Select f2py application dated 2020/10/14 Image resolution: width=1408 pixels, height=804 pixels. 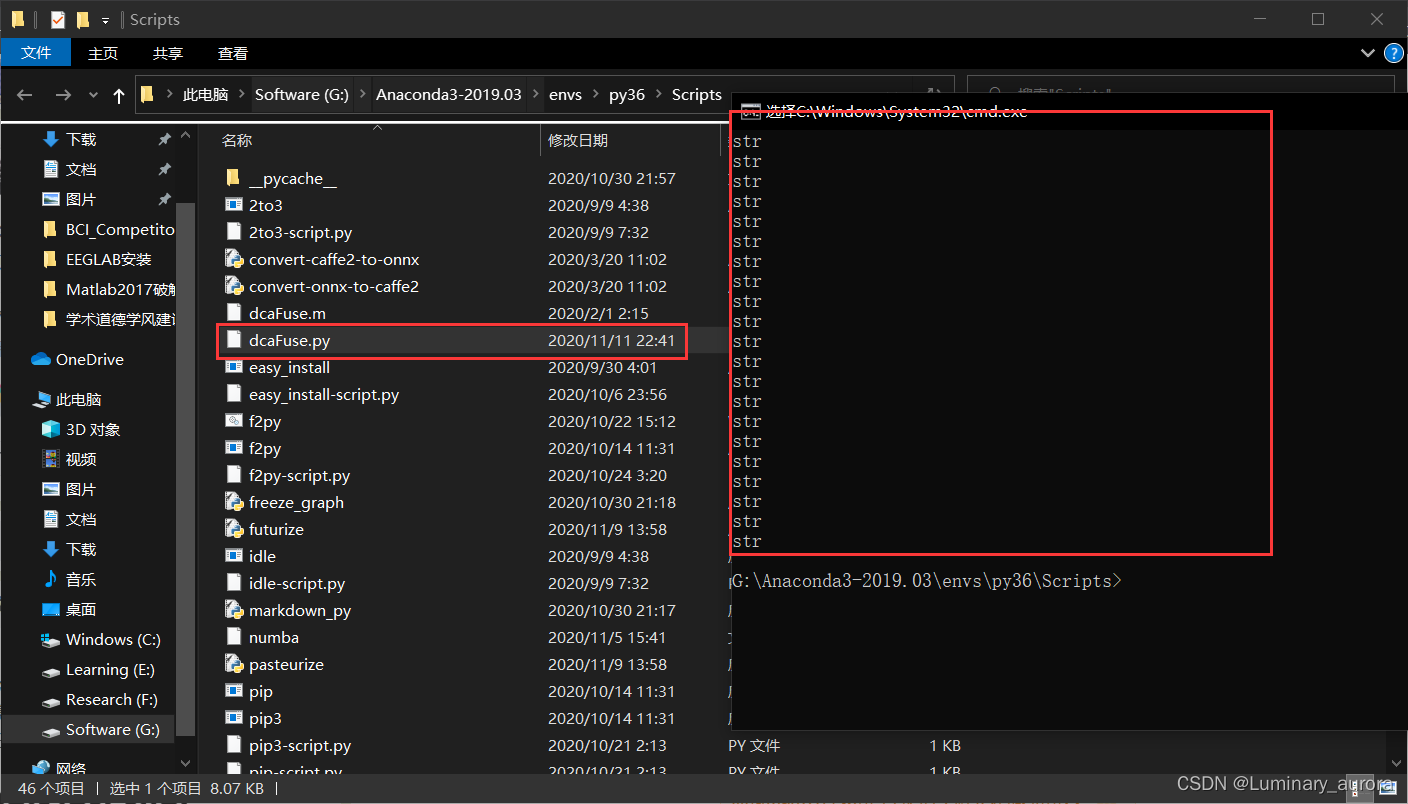tap(265, 449)
